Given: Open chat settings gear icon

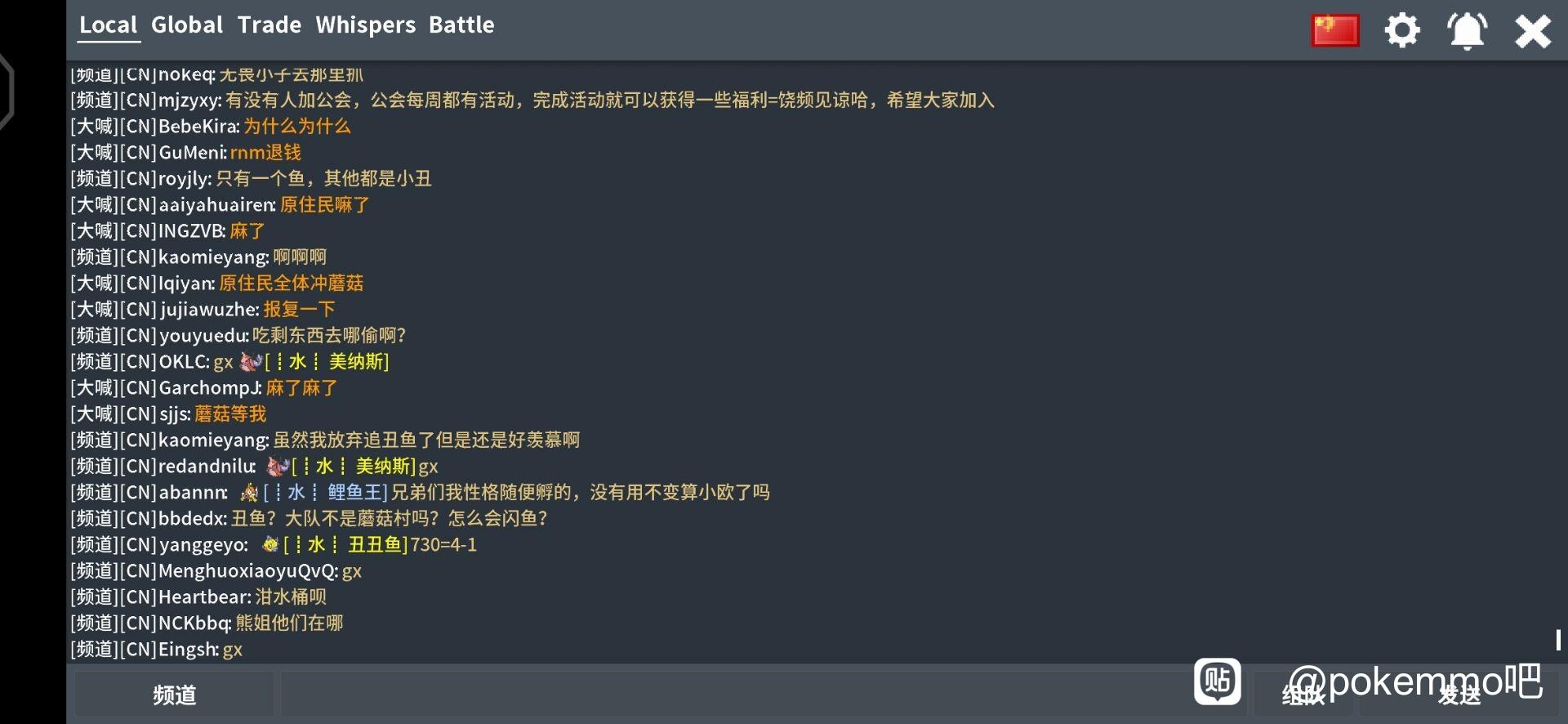Looking at the screenshot, I should point(1402,31).
